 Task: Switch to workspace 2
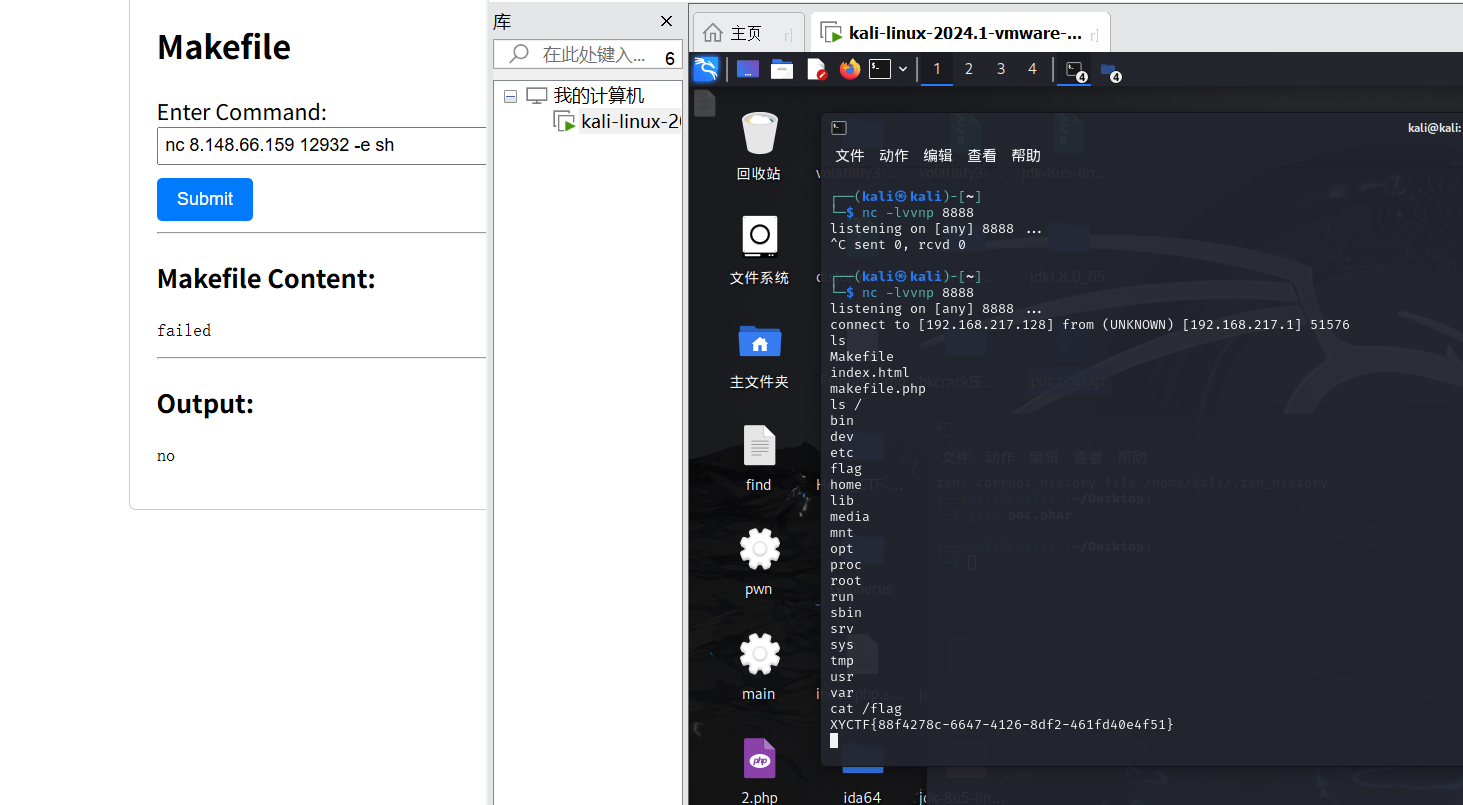(x=969, y=69)
